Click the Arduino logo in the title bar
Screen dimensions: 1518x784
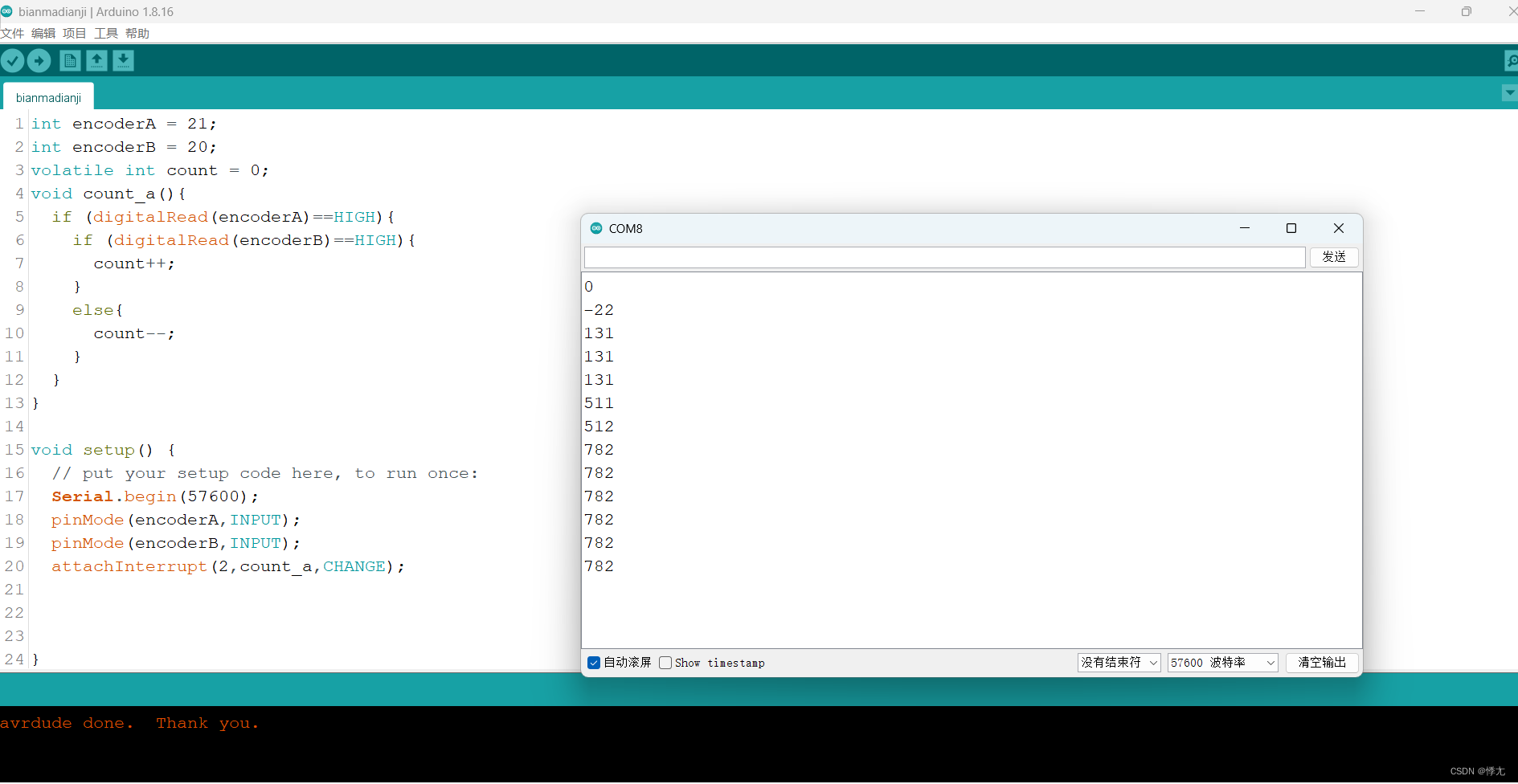pyautogui.click(x=6, y=11)
